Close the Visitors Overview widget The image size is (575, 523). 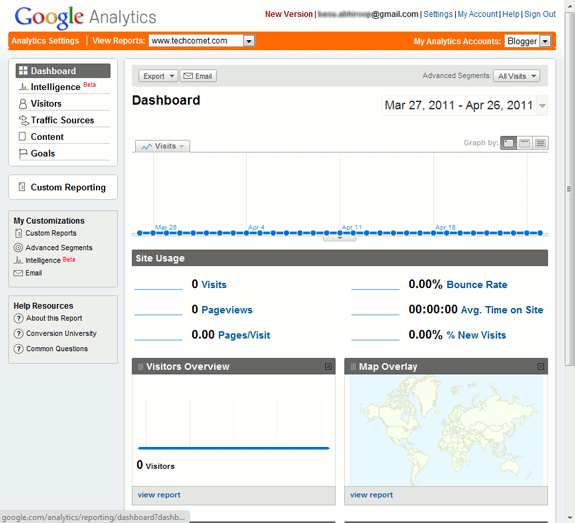tap(328, 366)
